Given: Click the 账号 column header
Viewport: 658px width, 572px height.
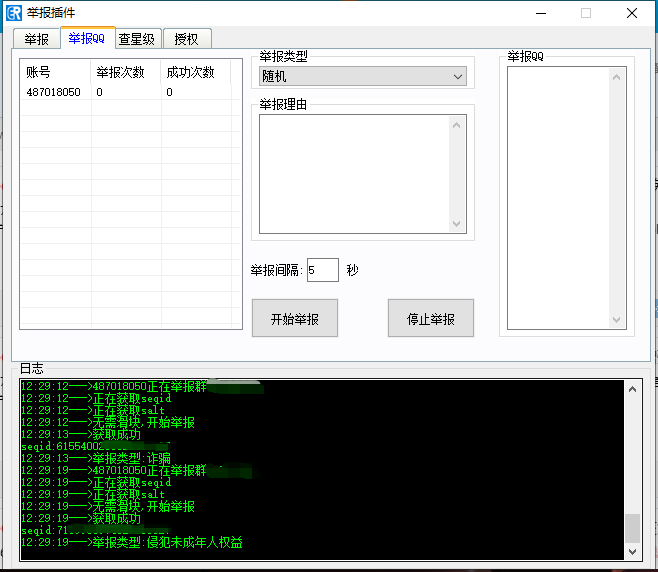Looking at the screenshot, I should pos(55,72).
